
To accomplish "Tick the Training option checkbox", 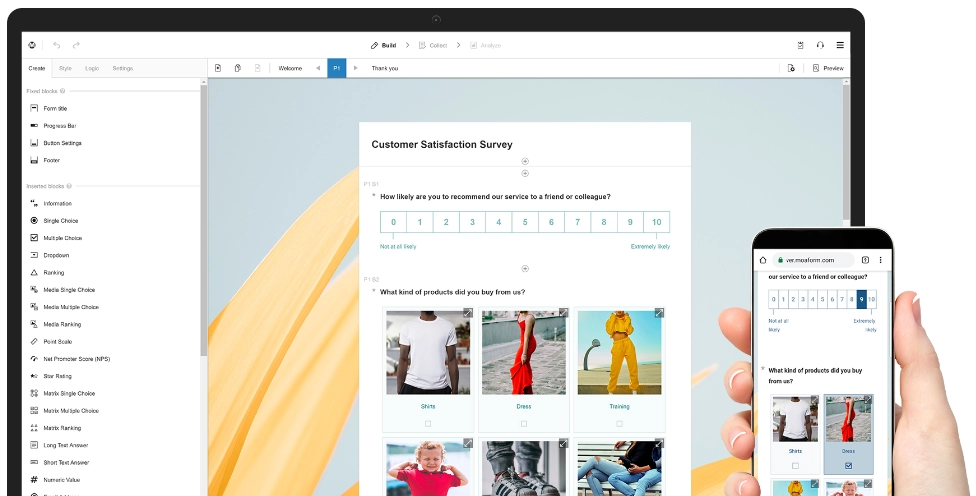I will [x=619, y=423].
